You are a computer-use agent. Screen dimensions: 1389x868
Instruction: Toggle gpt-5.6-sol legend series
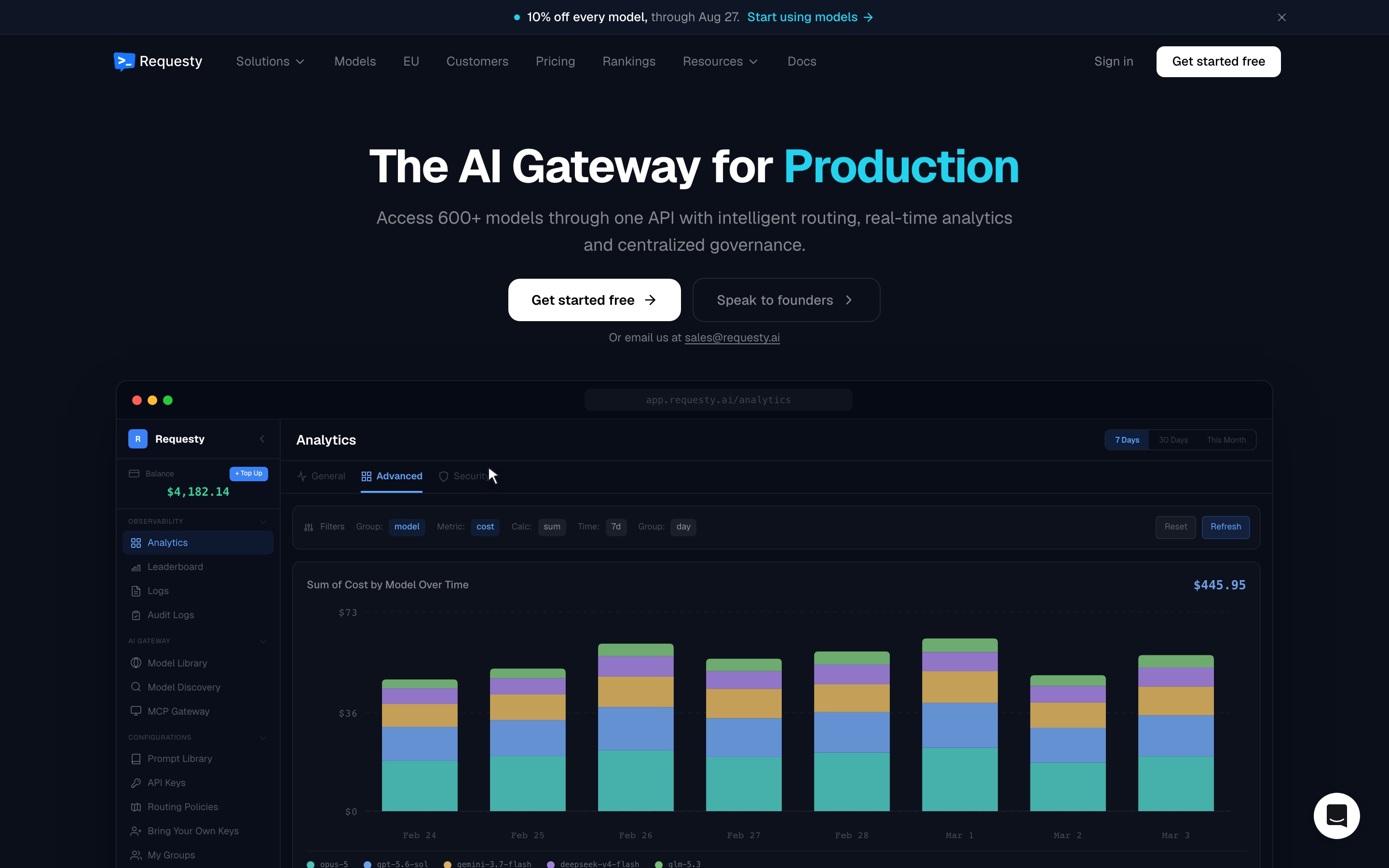[x=396, y=864]
